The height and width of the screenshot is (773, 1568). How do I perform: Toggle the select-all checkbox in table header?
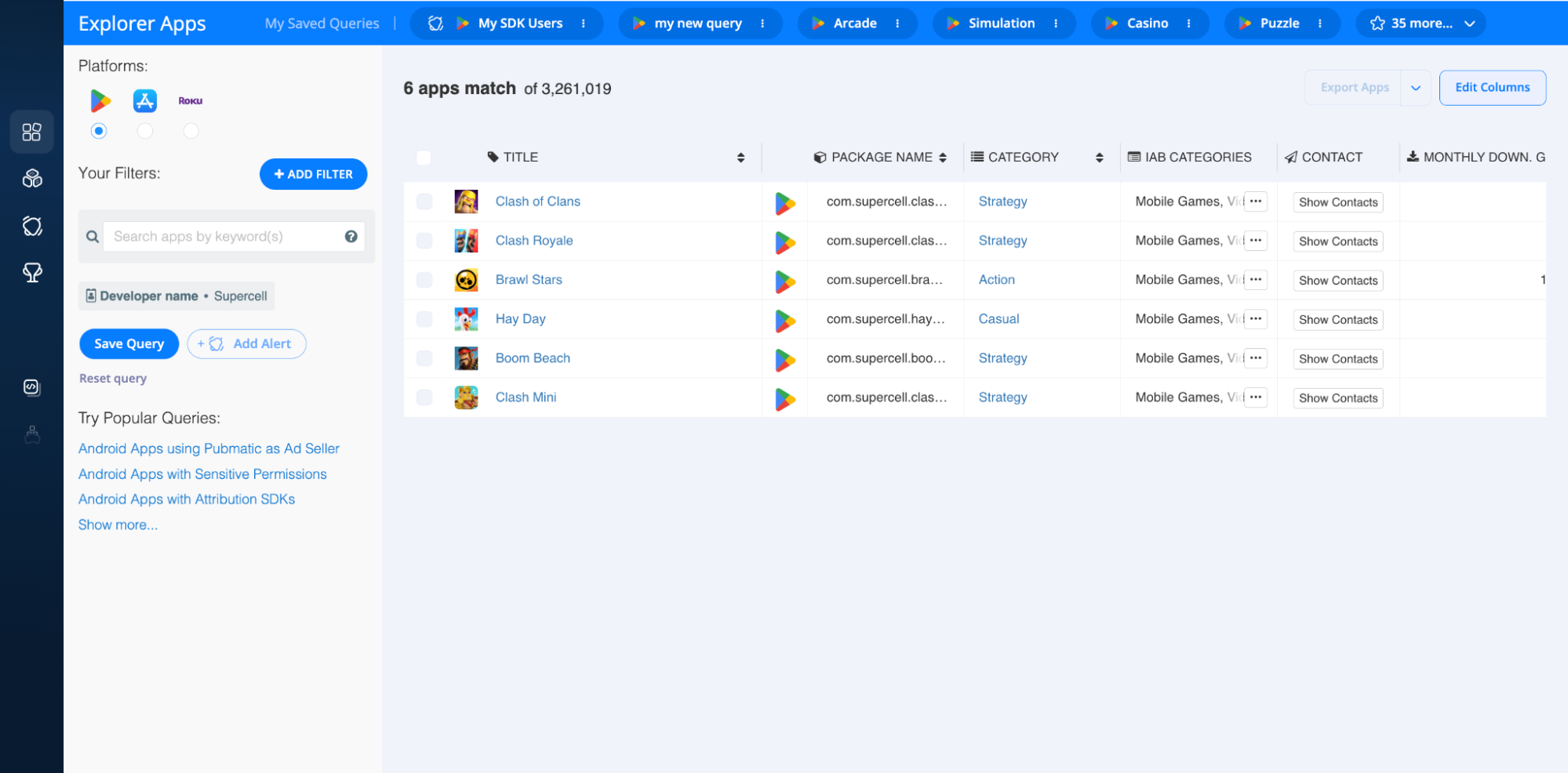coord(424,158)
